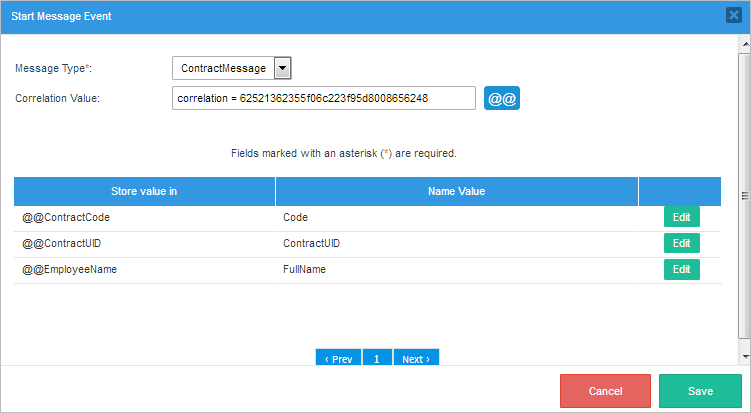Click the scrollbar down arrow
The height and width of the screenshot is (413, 751).
[x=744, y=356]
